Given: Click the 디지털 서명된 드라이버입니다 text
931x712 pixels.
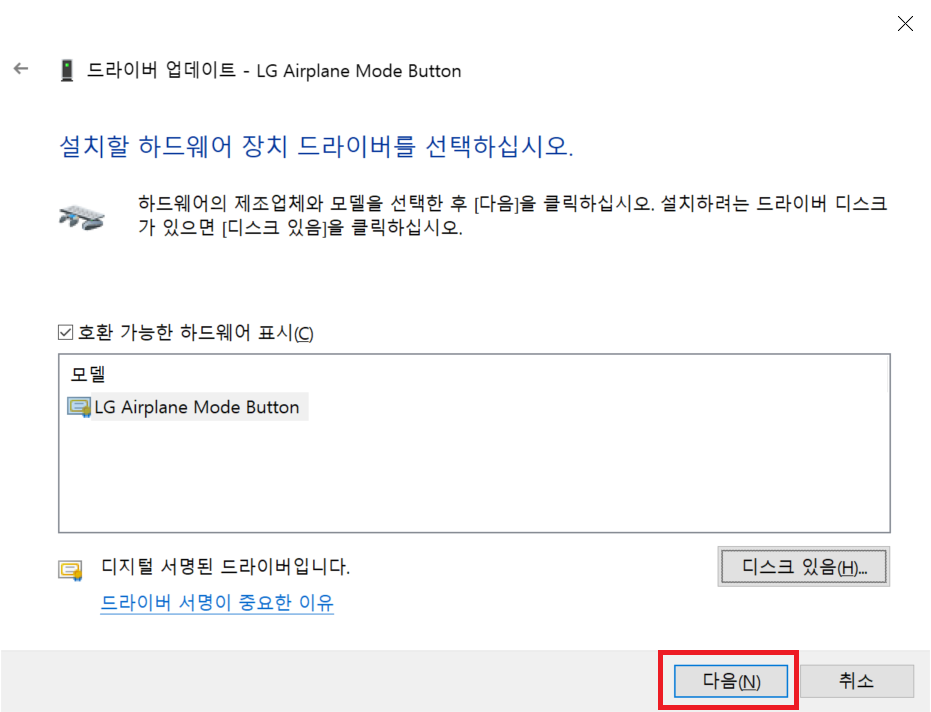Looking at the screenshot, I should 226,567.
